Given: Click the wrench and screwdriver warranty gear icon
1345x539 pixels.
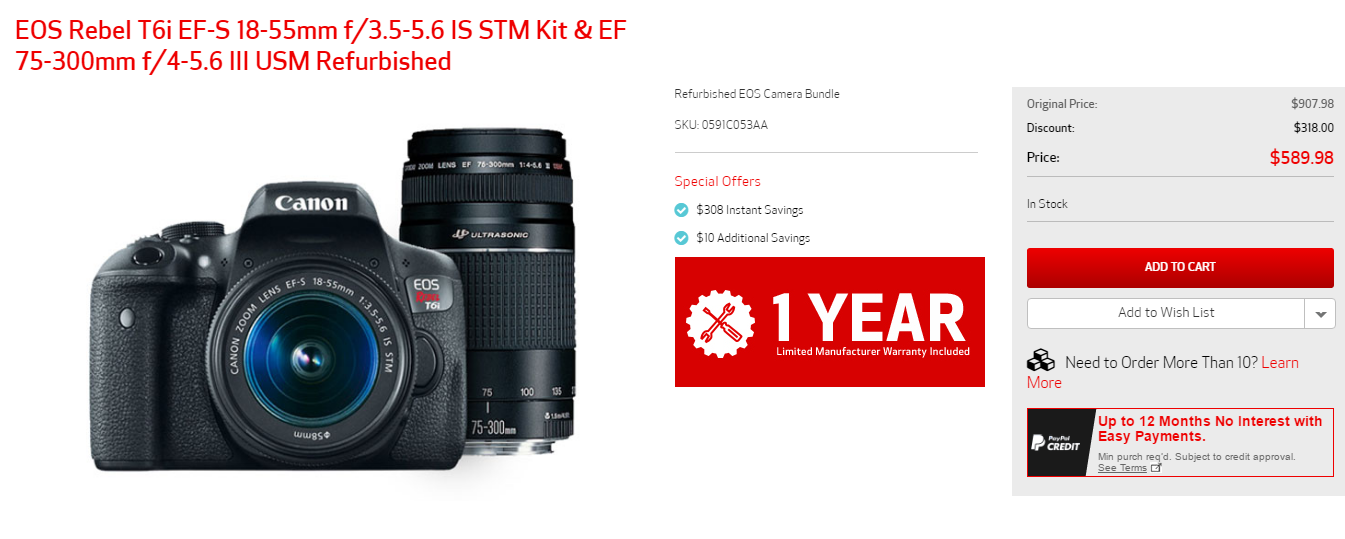Looking at the screenshot, I should (x=720, y=323).
